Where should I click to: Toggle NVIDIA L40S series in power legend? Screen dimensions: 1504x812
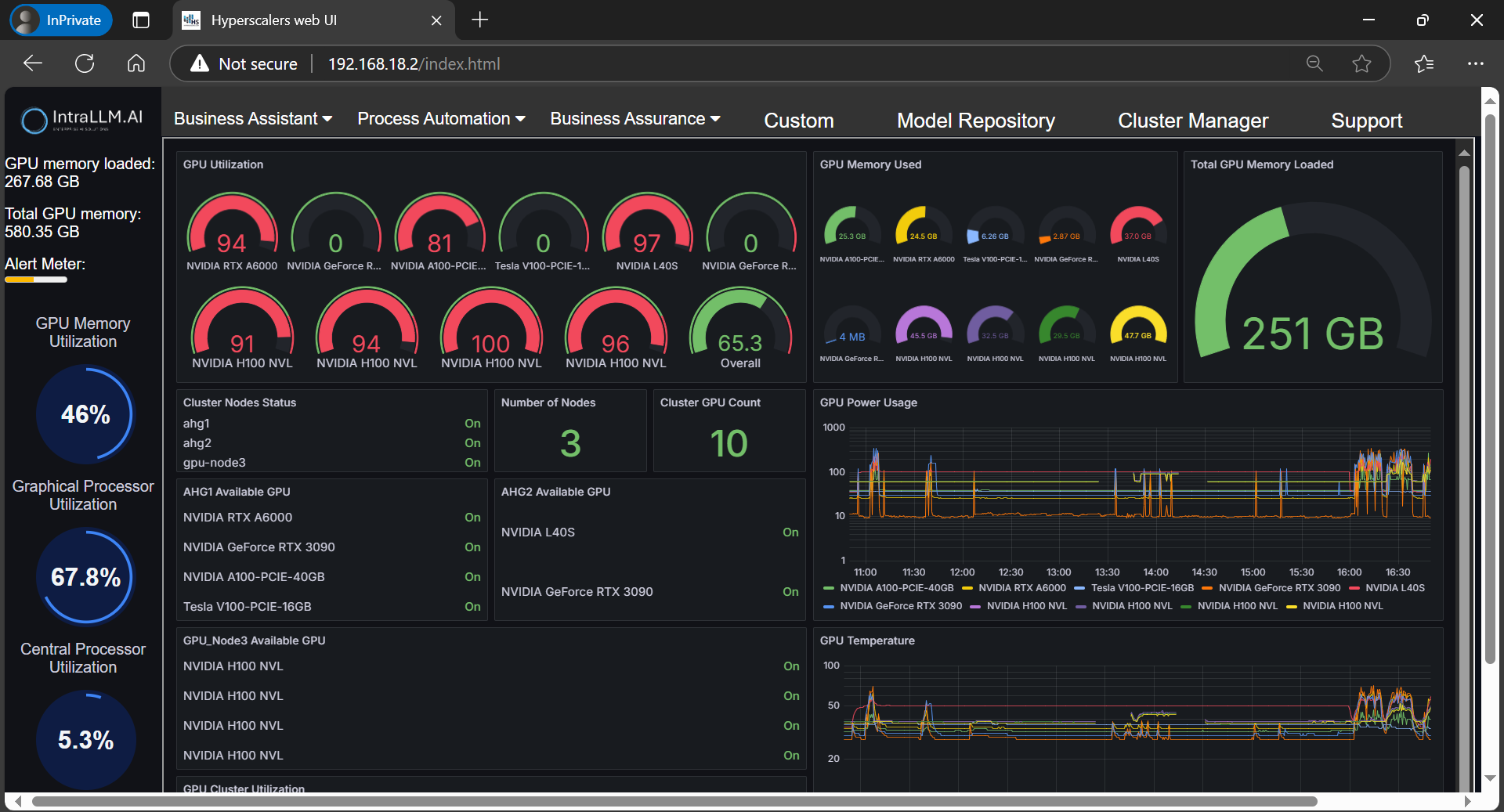coord(1394,588)
